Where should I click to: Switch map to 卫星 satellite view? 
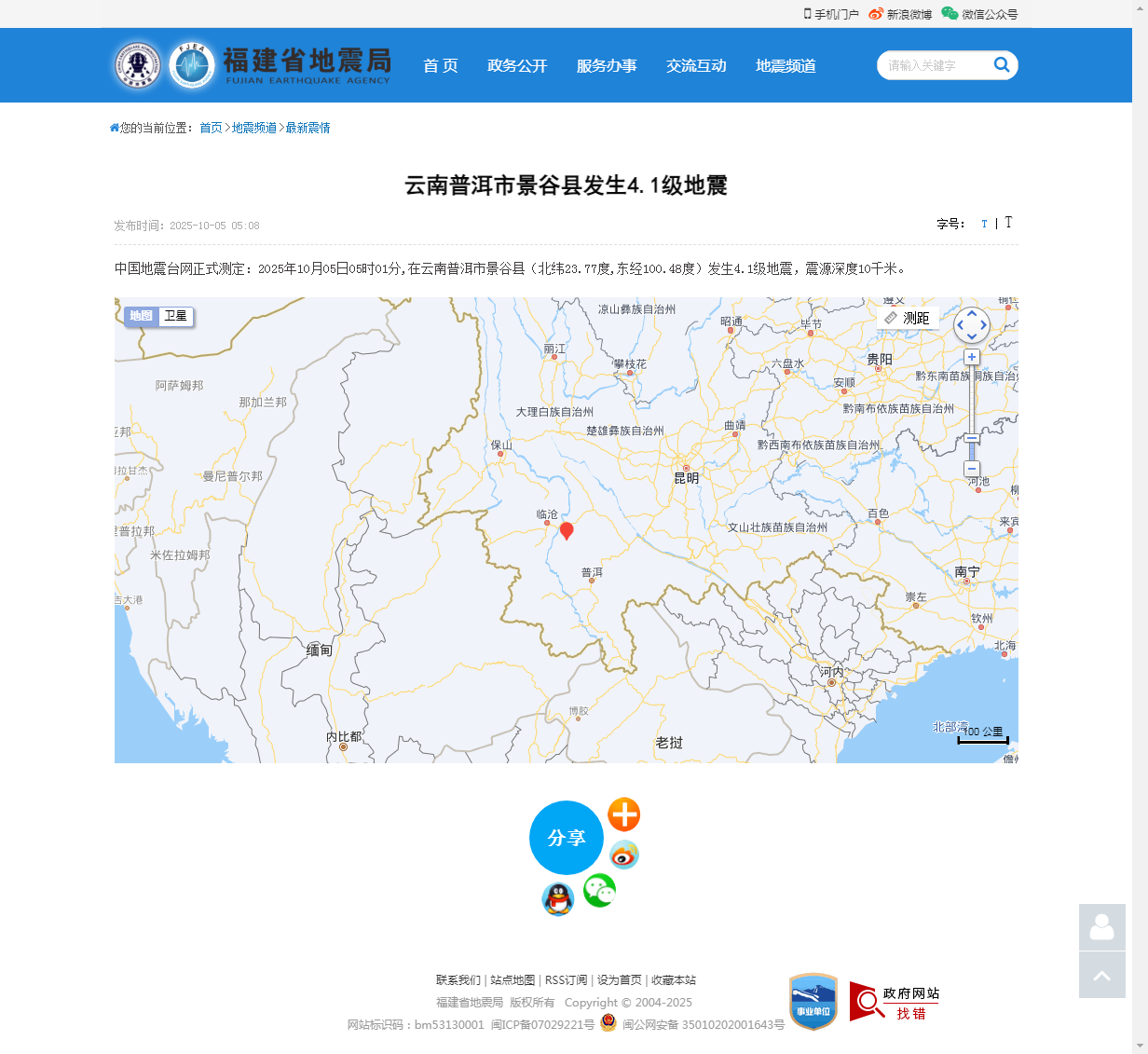coord(175,316)
